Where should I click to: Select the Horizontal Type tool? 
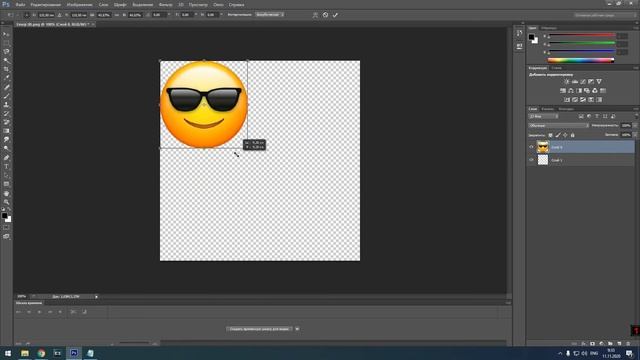click(6, 167)
